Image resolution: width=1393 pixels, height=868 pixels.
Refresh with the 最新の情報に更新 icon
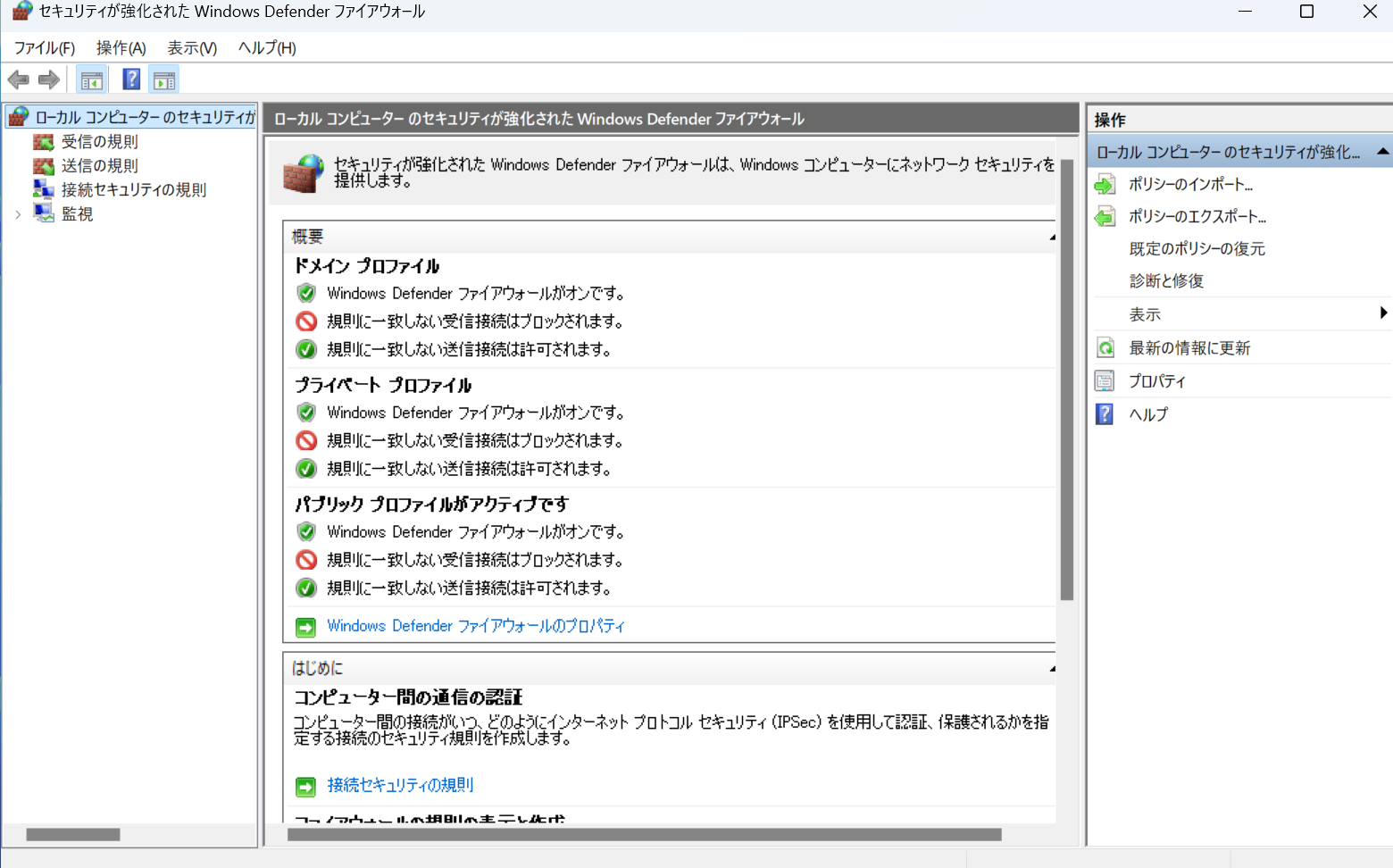[1105, 347]
